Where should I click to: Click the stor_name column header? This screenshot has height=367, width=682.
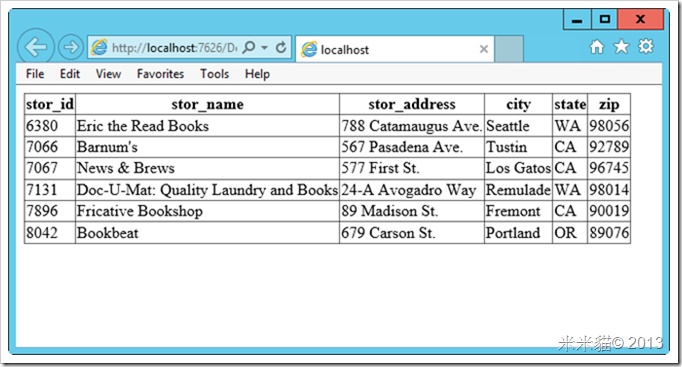tap(207, 104)
